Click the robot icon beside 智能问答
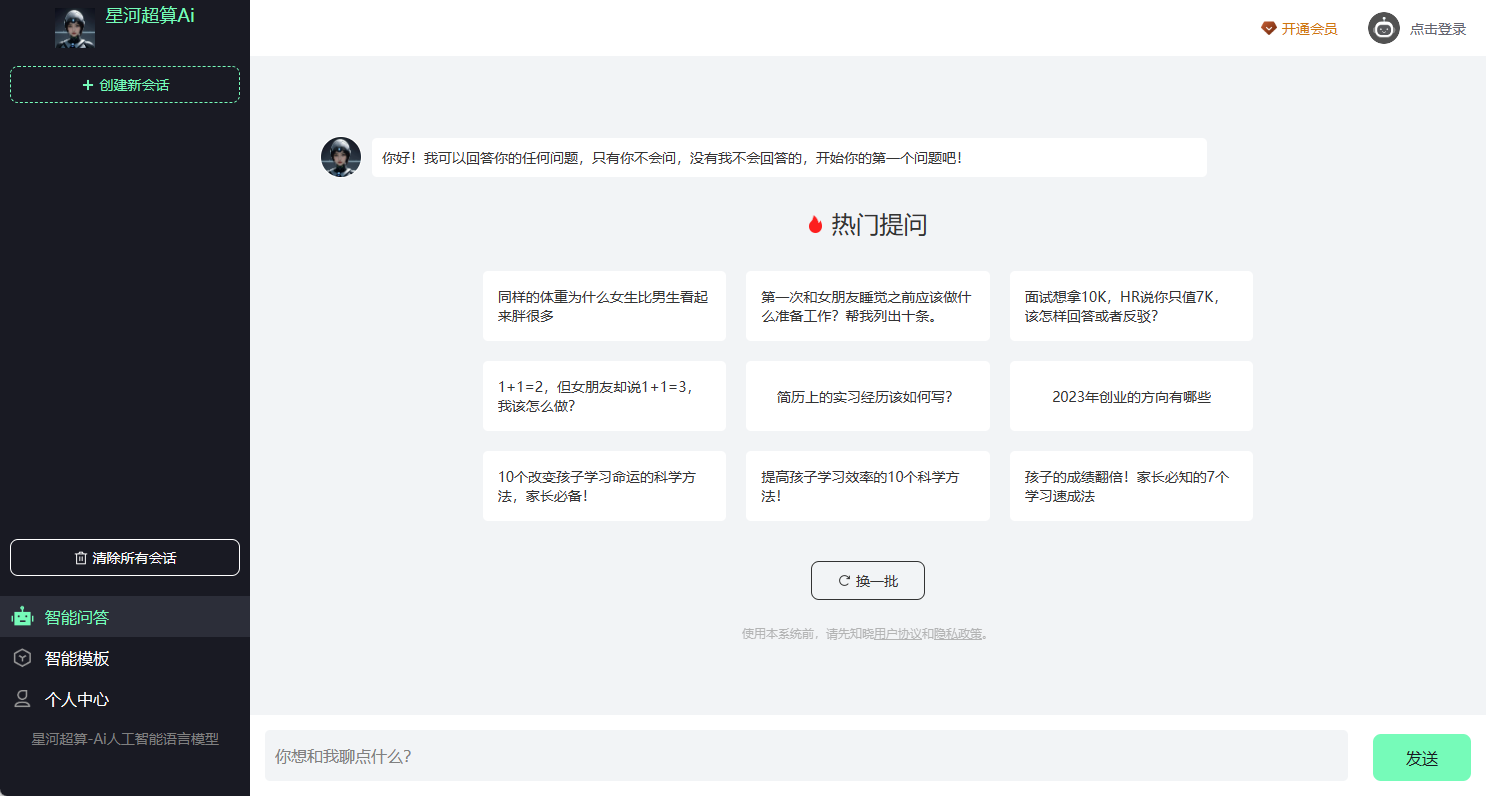Screen dimensions: 1486x796 (x=22, y=617)
